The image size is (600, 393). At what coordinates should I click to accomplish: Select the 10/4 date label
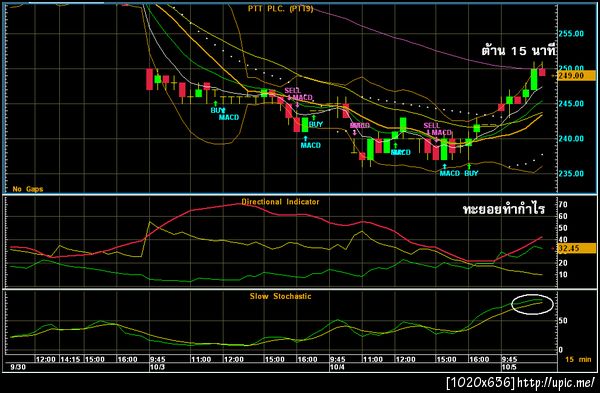click(x=337, y=367)
